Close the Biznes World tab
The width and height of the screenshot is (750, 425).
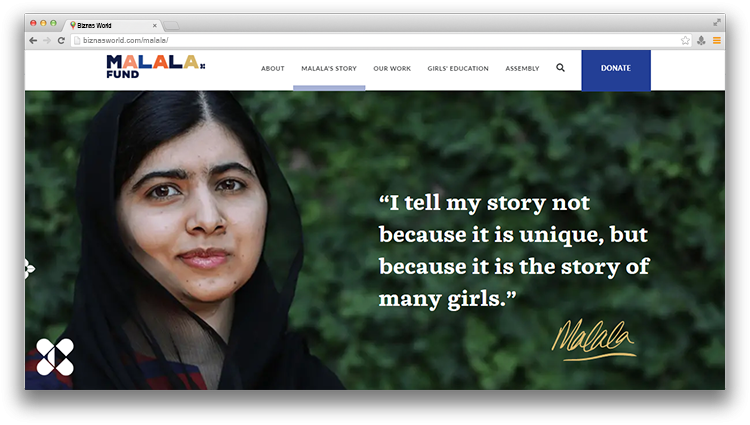(154, 25)
